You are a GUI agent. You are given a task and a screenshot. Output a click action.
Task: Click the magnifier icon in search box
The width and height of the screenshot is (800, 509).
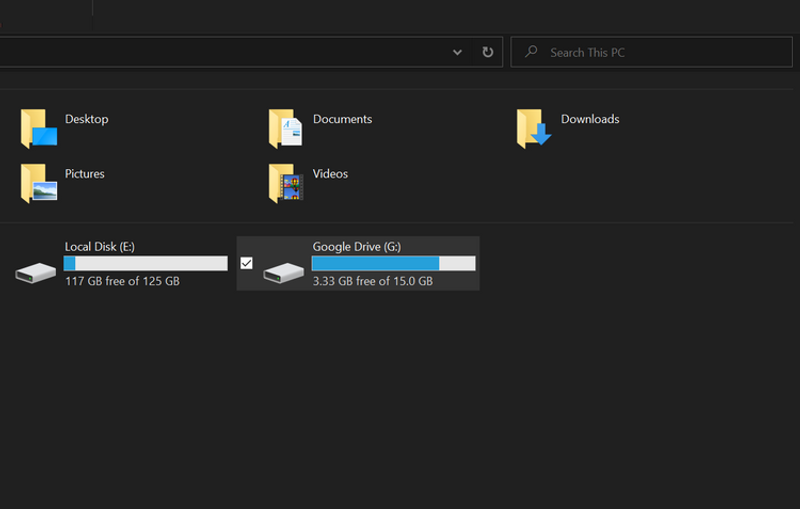tap(531, 52)
